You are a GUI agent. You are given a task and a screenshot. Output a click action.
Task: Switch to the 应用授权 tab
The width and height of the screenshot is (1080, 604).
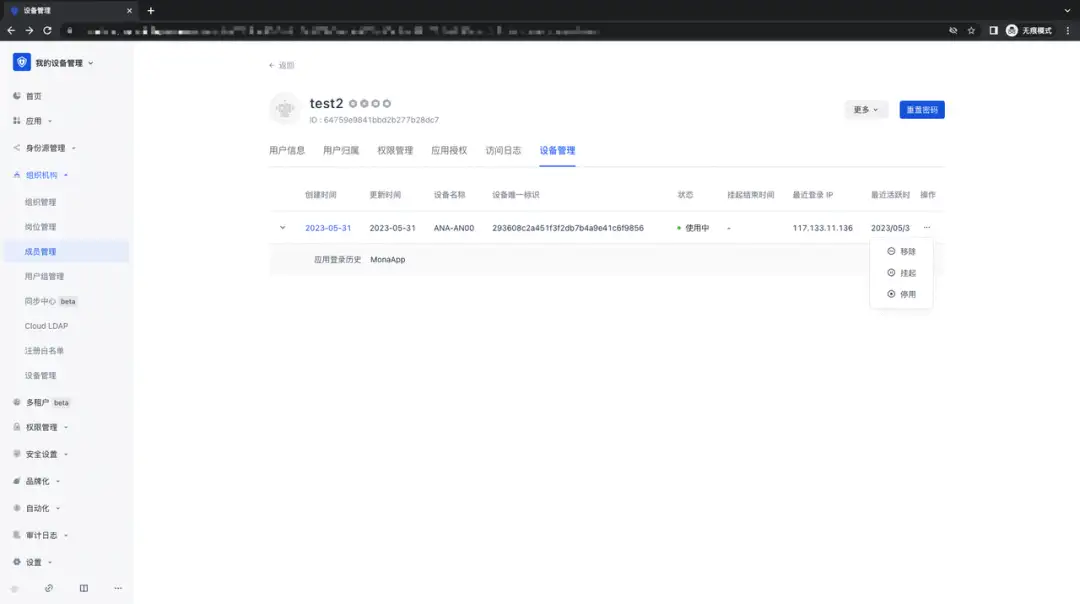(x=449, y=150)
